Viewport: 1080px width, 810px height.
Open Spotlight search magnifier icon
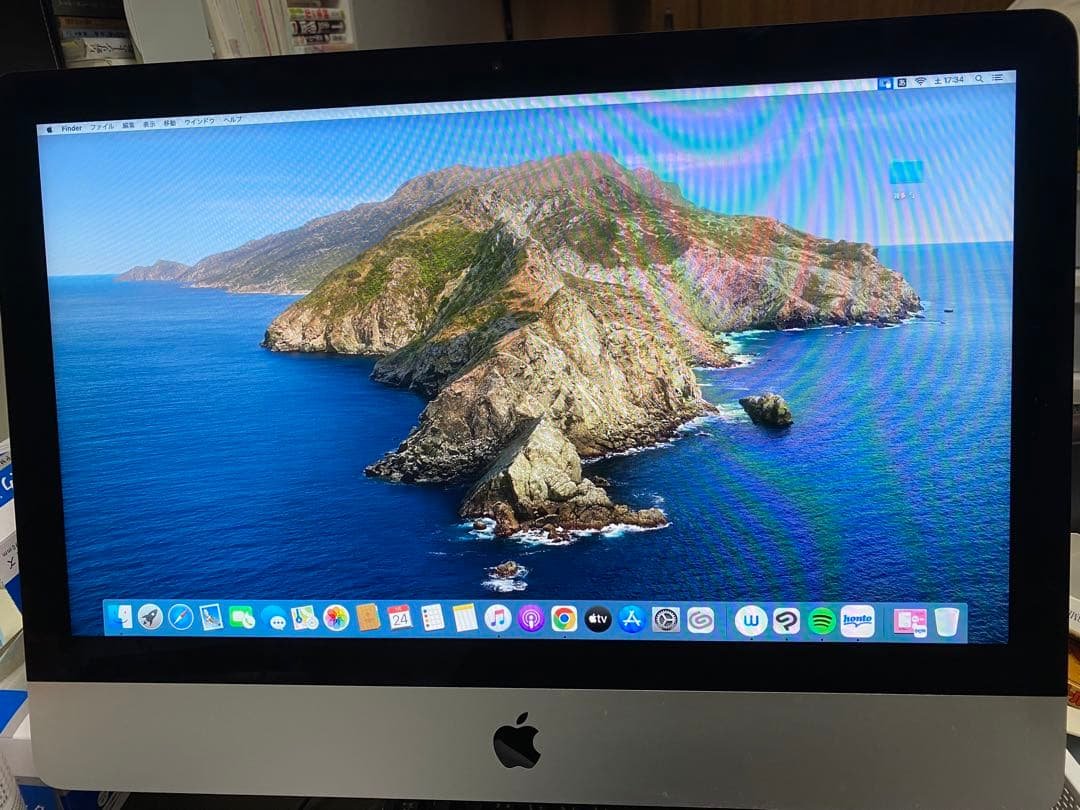pos(979,78)
